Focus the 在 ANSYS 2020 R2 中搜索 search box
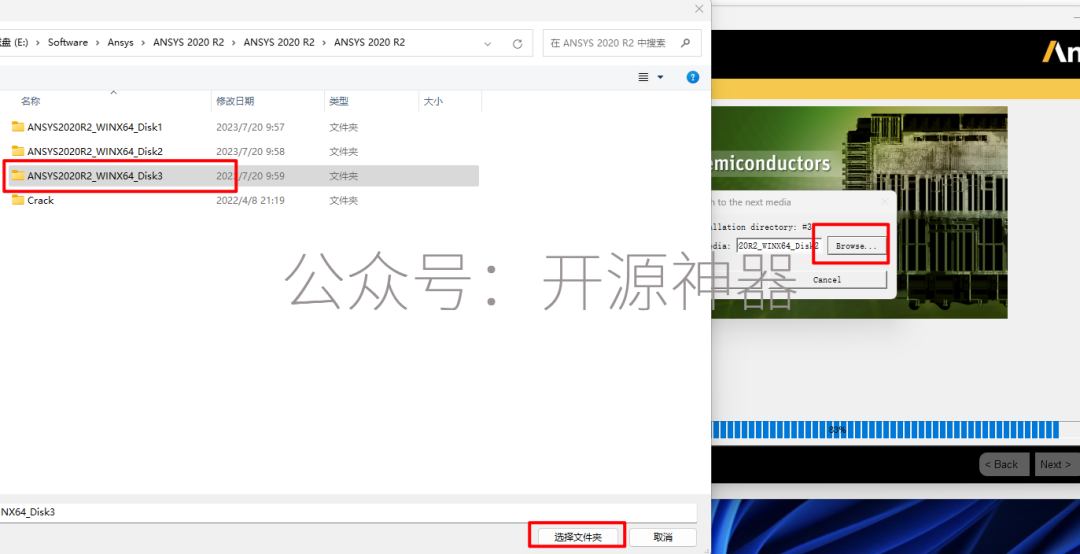Viewport: 1080px width, 554px height. 622,43
